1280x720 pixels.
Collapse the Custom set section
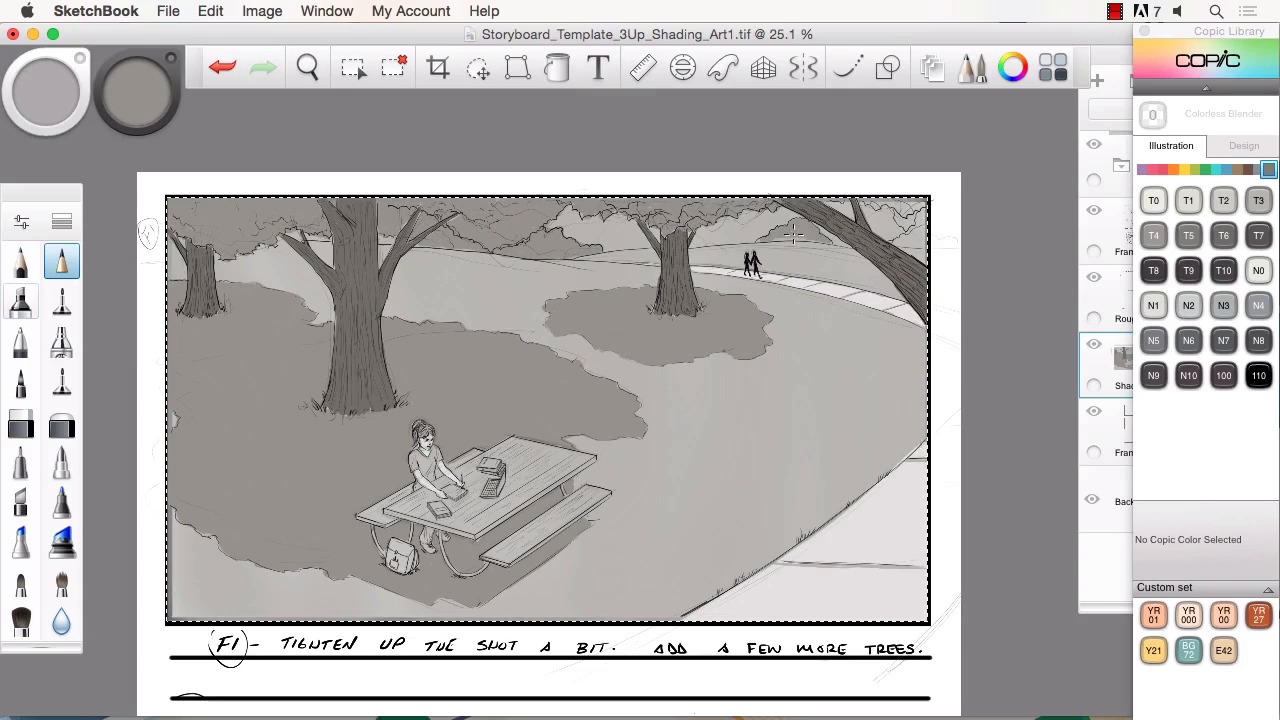[1269, 588]
